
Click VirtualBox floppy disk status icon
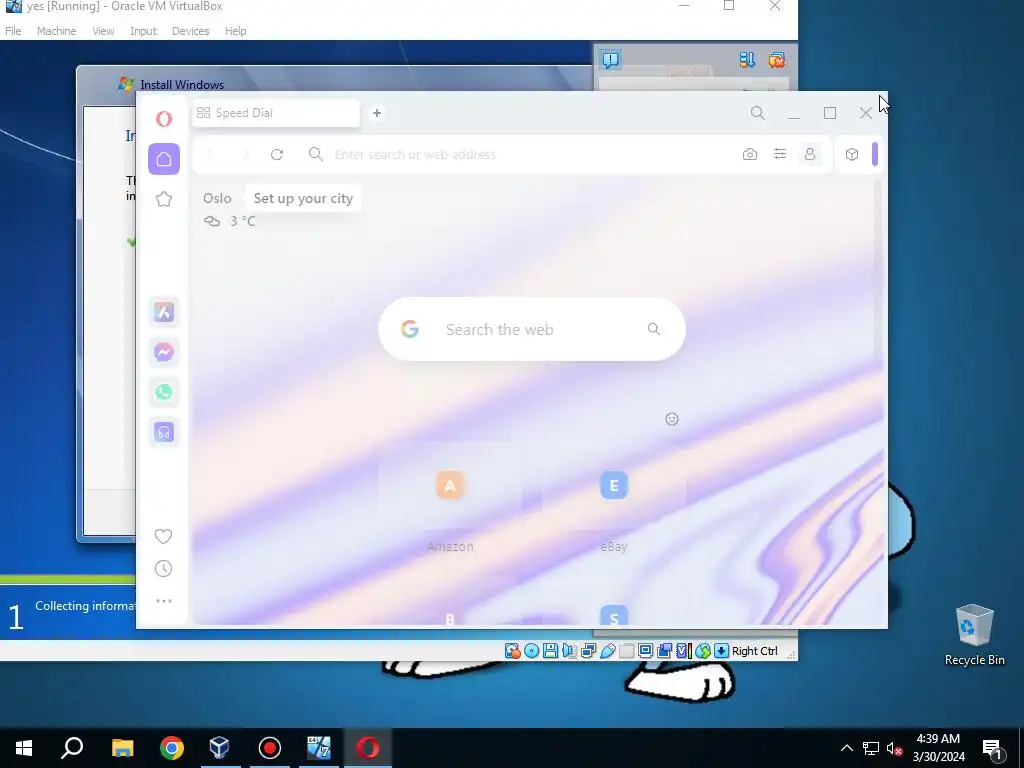pos(551,651)
